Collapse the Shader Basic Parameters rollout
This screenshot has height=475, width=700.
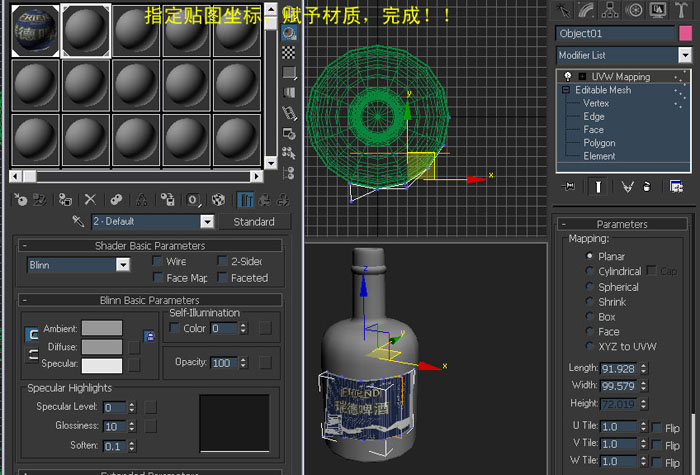coord(25,246)
